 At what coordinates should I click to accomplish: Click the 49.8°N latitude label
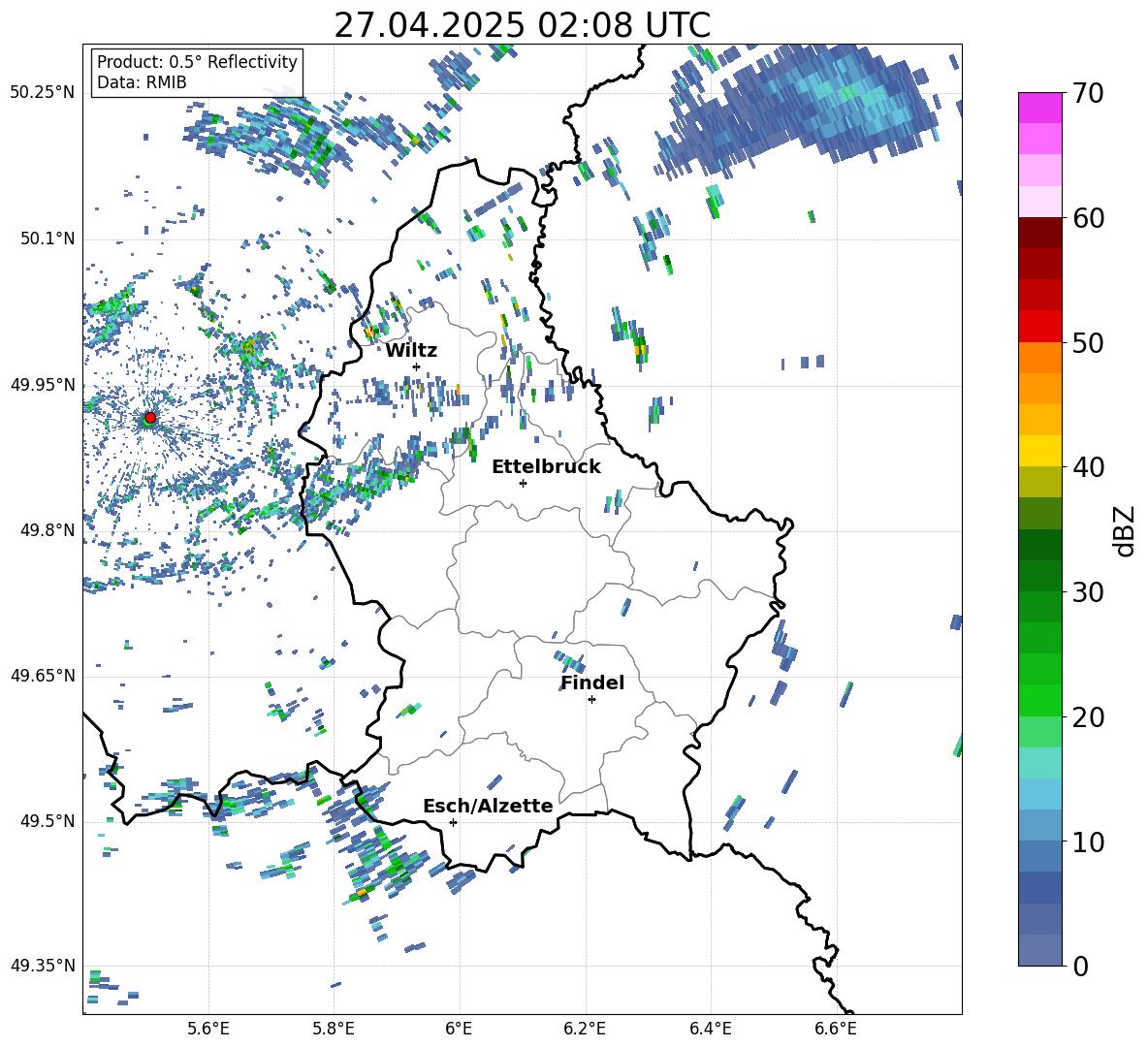coord(48,530)
